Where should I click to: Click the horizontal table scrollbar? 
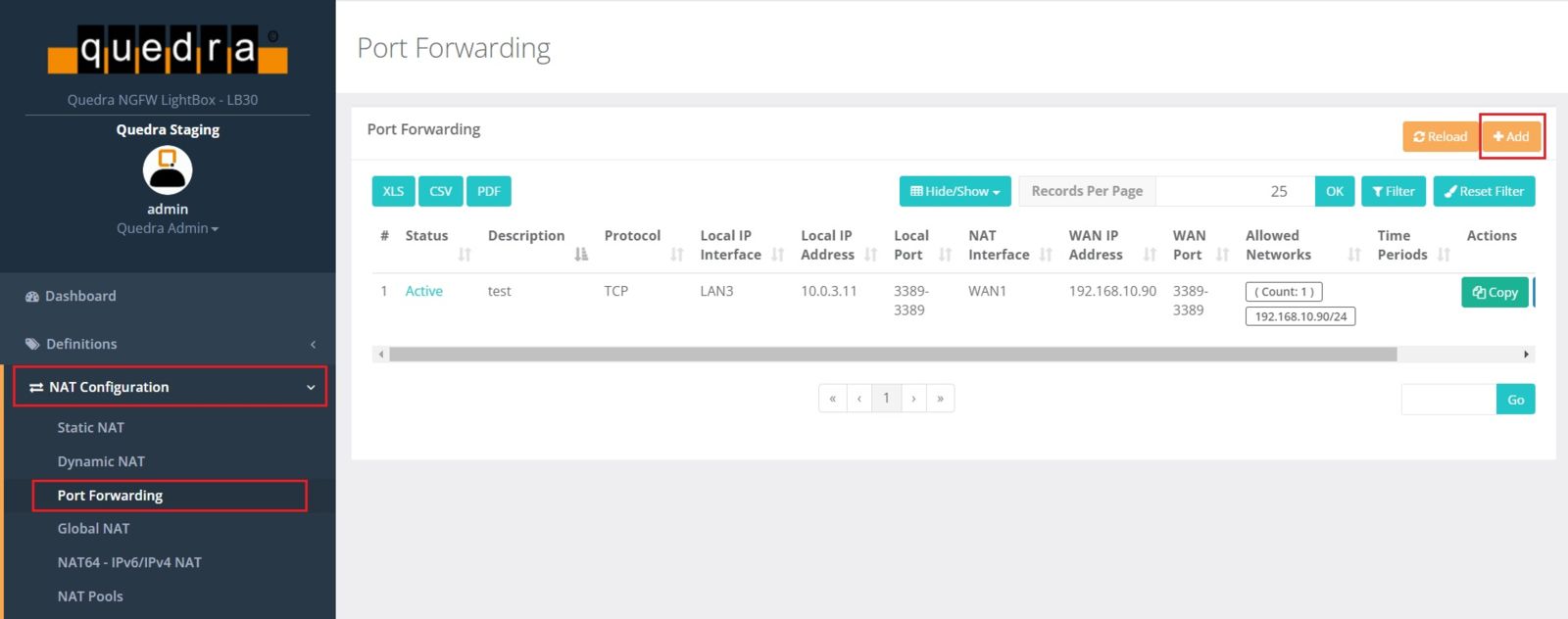(892, 355)
